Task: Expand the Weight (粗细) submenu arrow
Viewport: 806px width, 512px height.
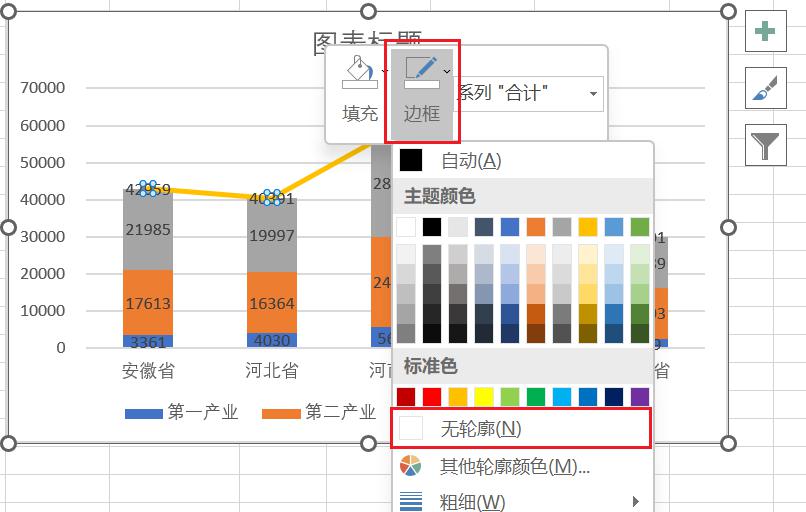Action: click(x=636, y=501)
